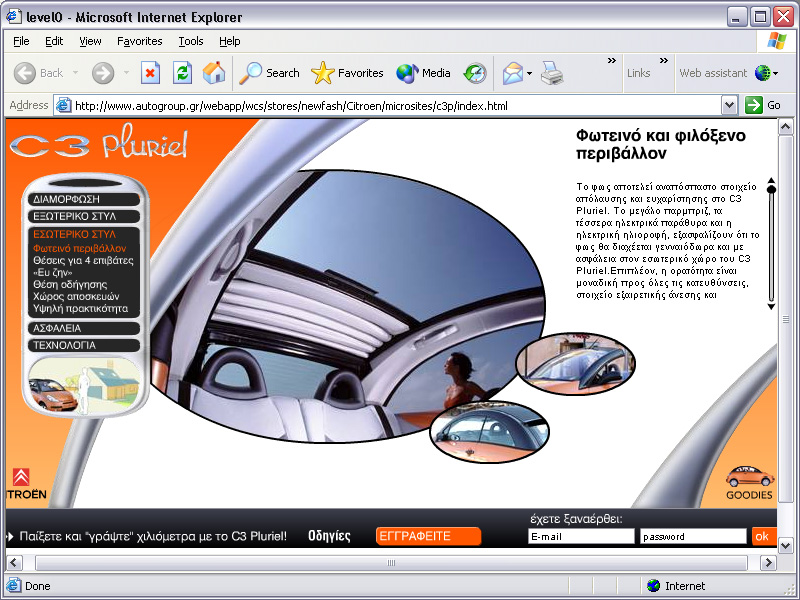Select the ΕΞΩΤΕΡΙΚΟ ΣΤΥΛ menu section
This screenshot has width=800, height=600.
[x=84, y=216]
